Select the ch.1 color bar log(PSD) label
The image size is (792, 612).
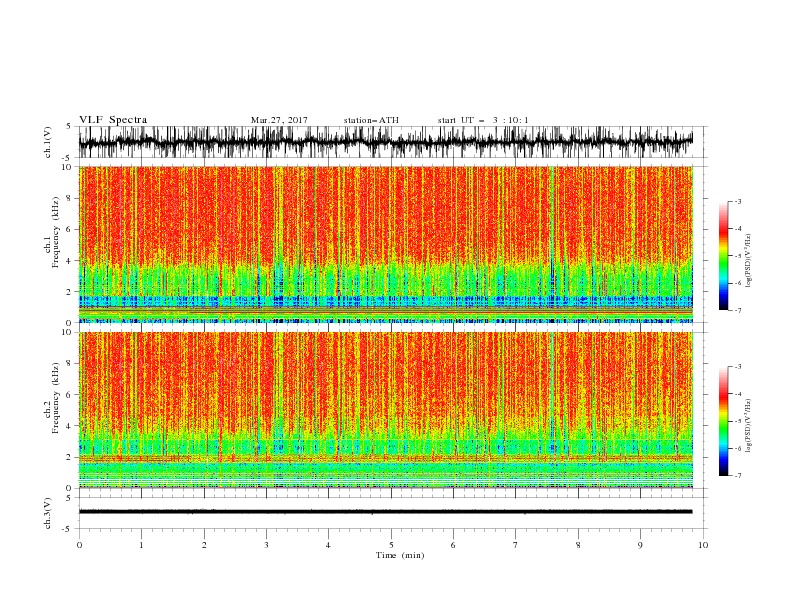click(748, 261)
